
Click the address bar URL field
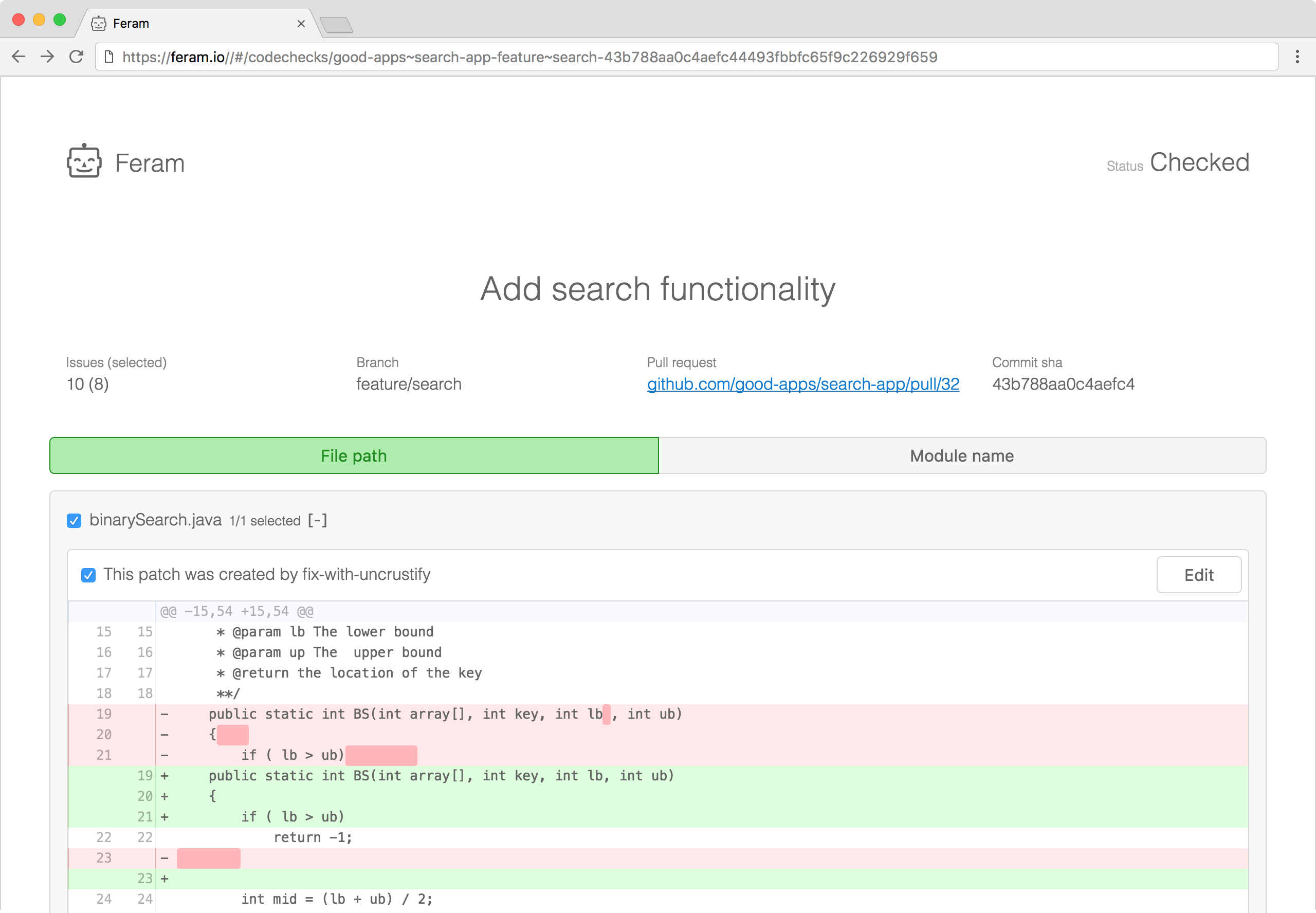coord(686,57)
